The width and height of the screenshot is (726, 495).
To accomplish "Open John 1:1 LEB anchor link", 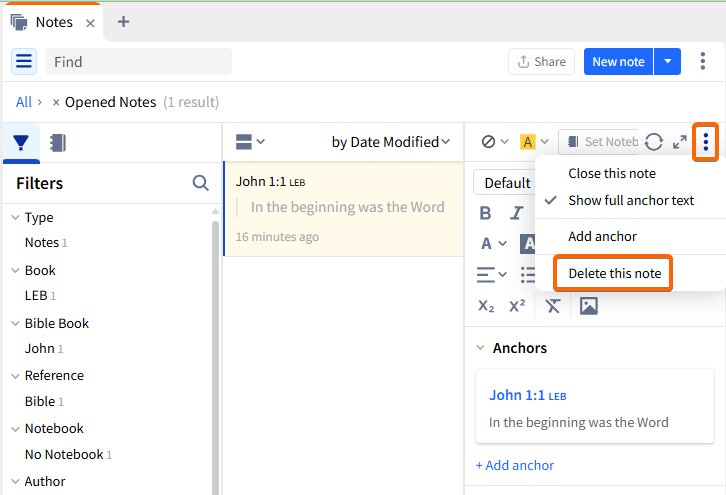I will (527, 395).
